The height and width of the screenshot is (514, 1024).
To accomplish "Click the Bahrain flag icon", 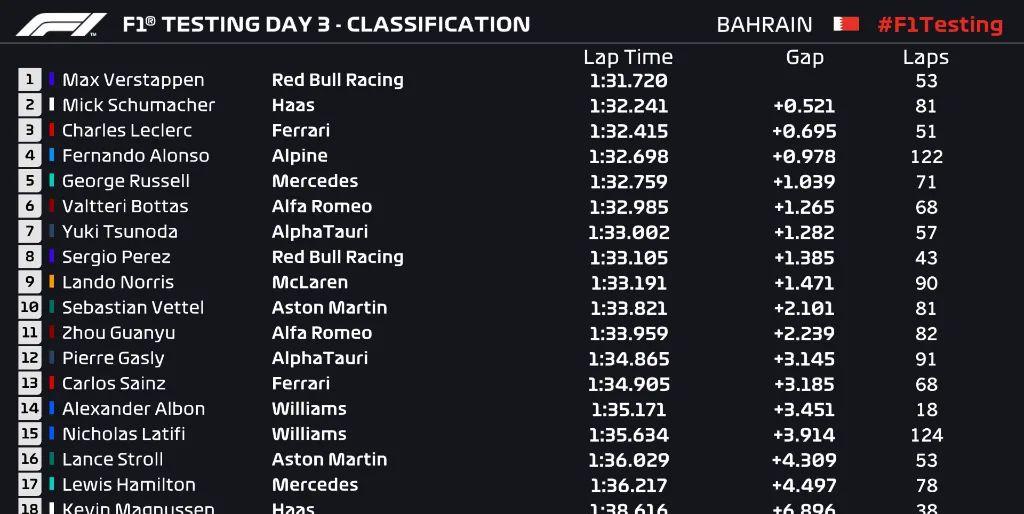I will pos(846,24).
